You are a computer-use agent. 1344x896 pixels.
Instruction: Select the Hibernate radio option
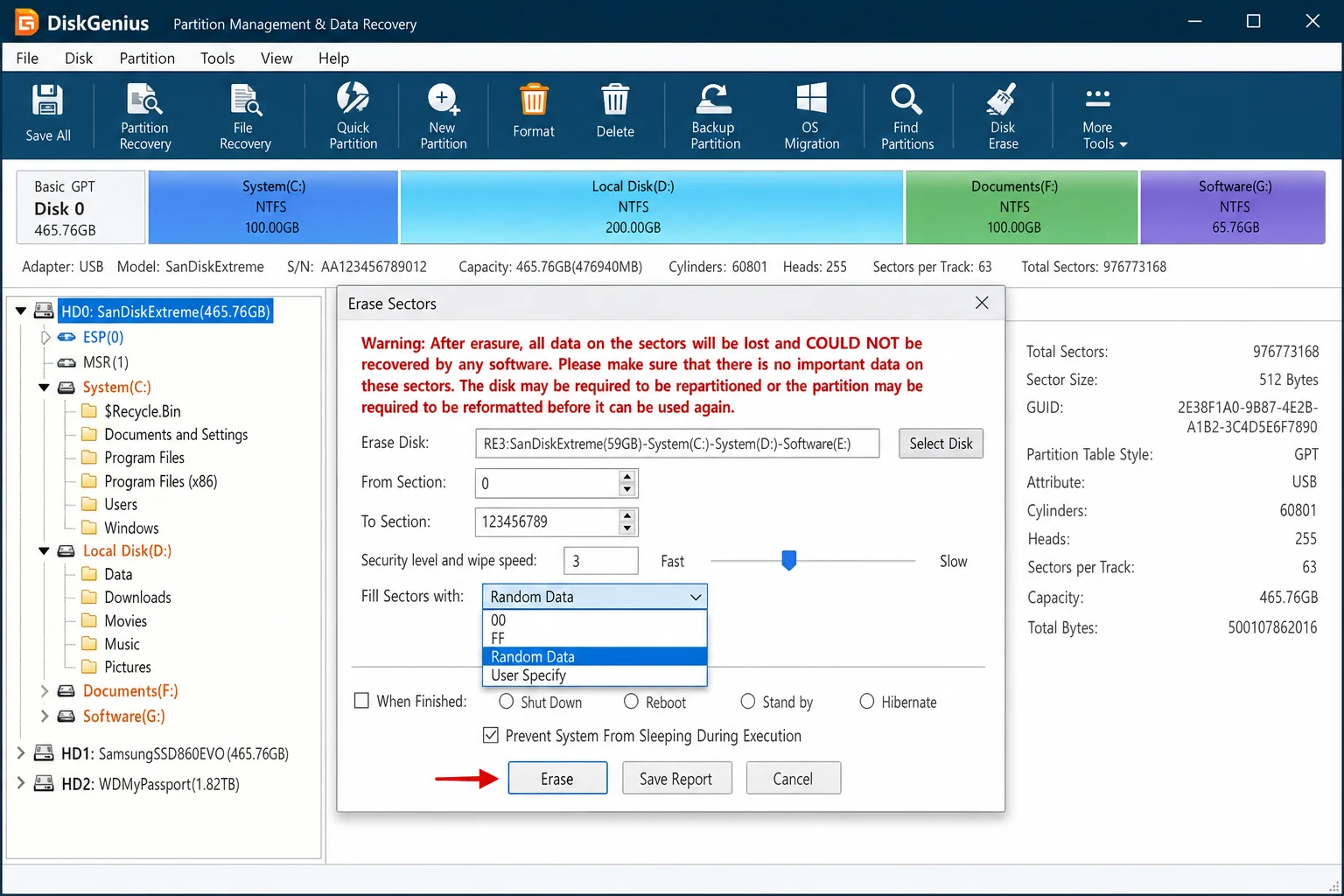click(x=866, y=702)
